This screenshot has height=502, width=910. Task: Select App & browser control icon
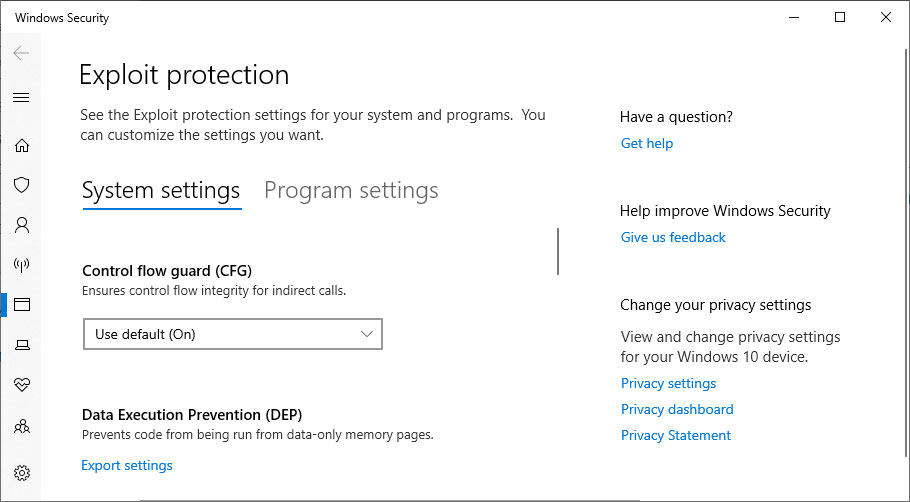click(x=21, y=304)
